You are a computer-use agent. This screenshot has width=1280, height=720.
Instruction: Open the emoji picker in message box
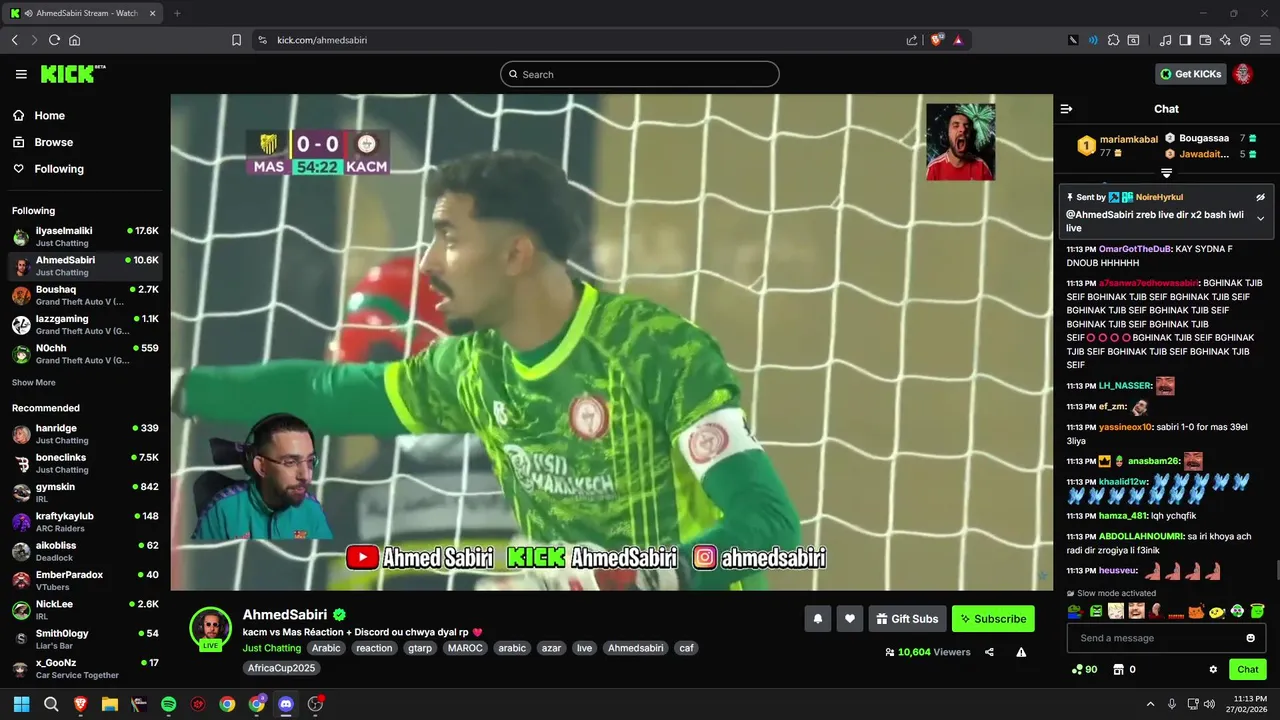[1250, 638]
